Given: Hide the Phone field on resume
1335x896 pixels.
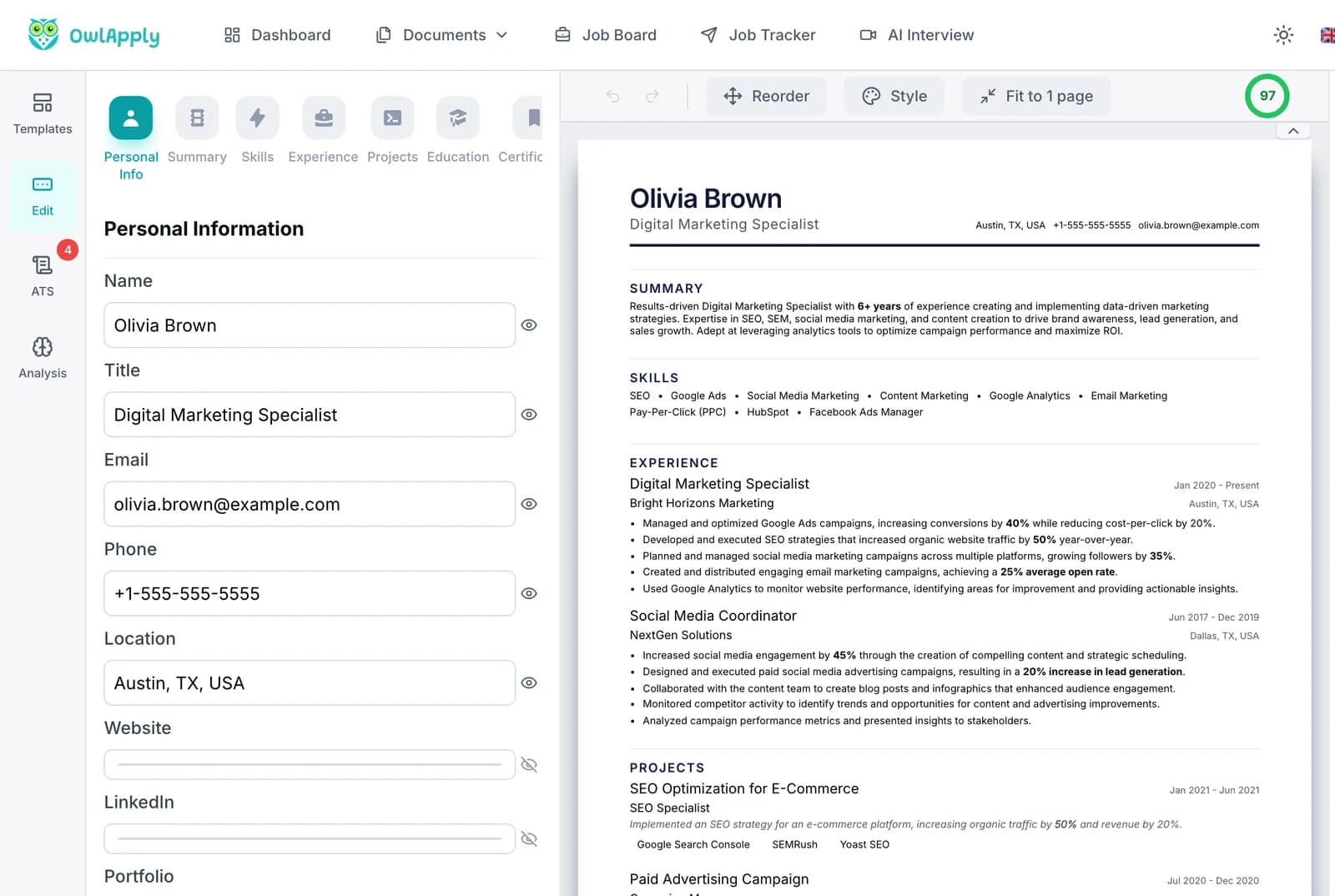Looking at the screenshot, I should point(529,593).
